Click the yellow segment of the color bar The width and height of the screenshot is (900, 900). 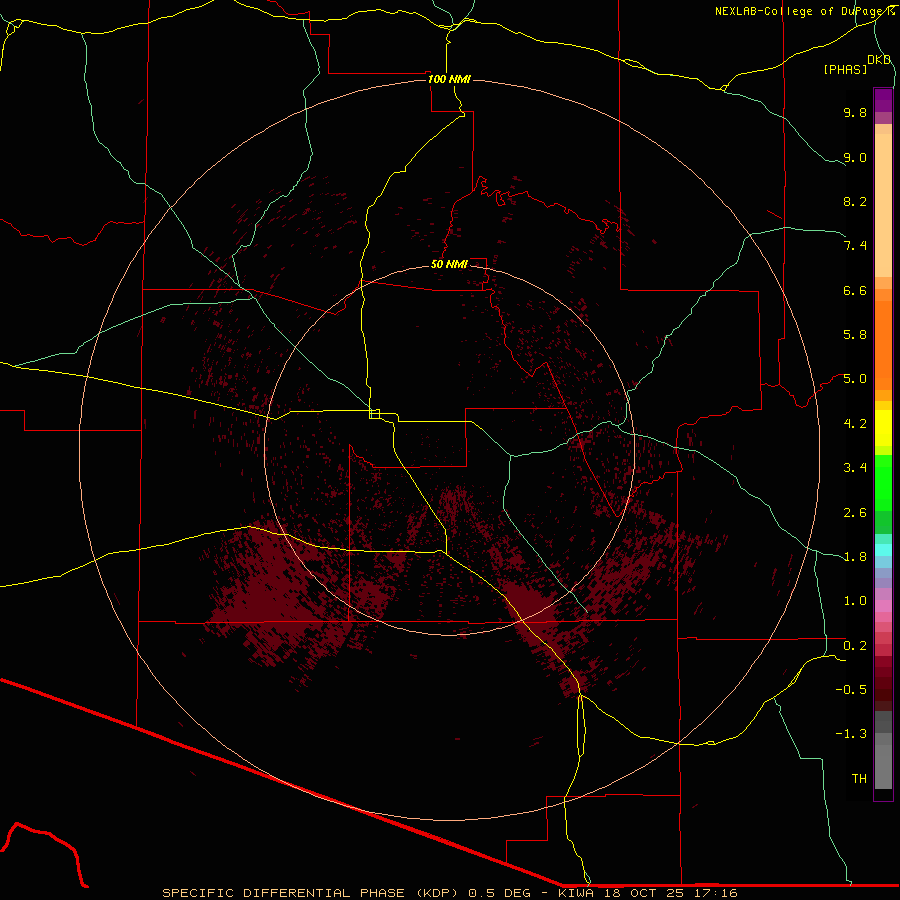(x=883, y=428)
